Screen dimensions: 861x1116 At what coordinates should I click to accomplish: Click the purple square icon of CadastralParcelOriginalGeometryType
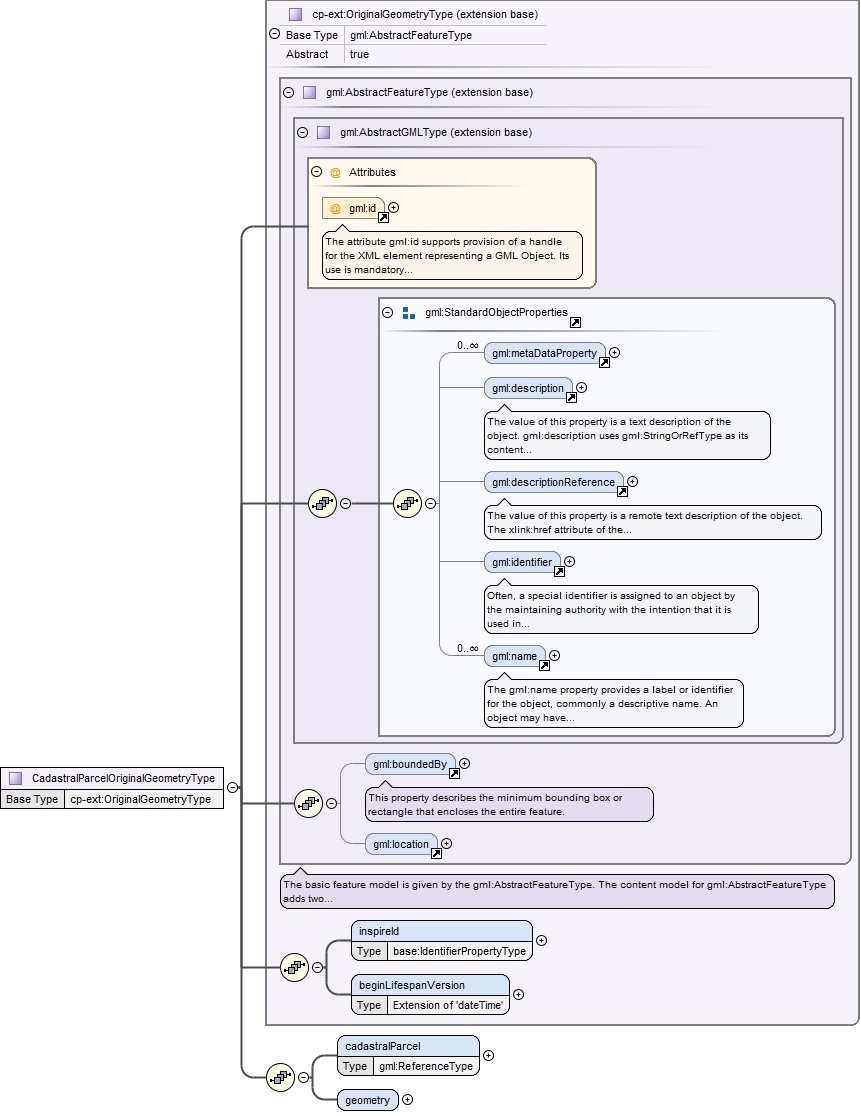click(x=16, y=778)
